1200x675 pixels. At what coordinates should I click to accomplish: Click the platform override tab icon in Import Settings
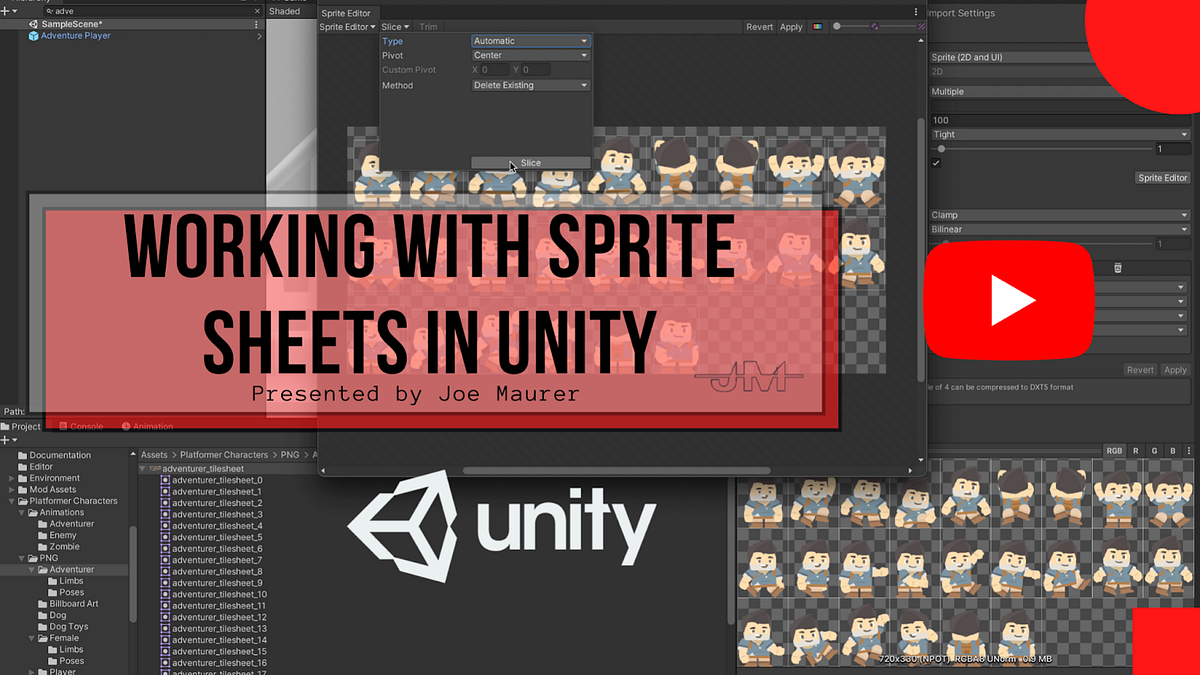(x=1117, y=268)
